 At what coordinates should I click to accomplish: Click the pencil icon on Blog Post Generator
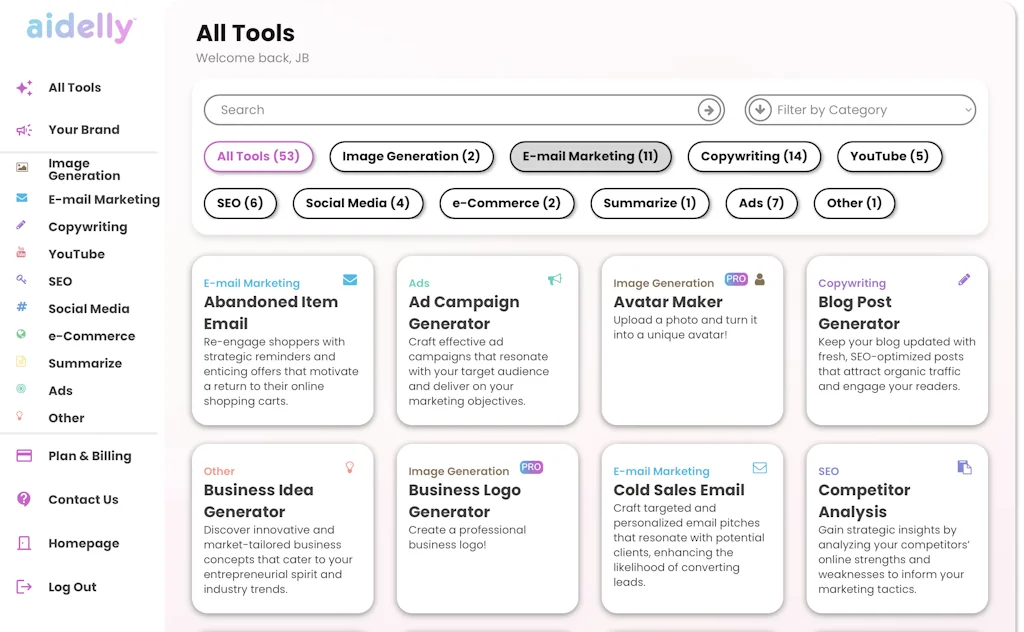pyautogui.click(x=964, y=280)
